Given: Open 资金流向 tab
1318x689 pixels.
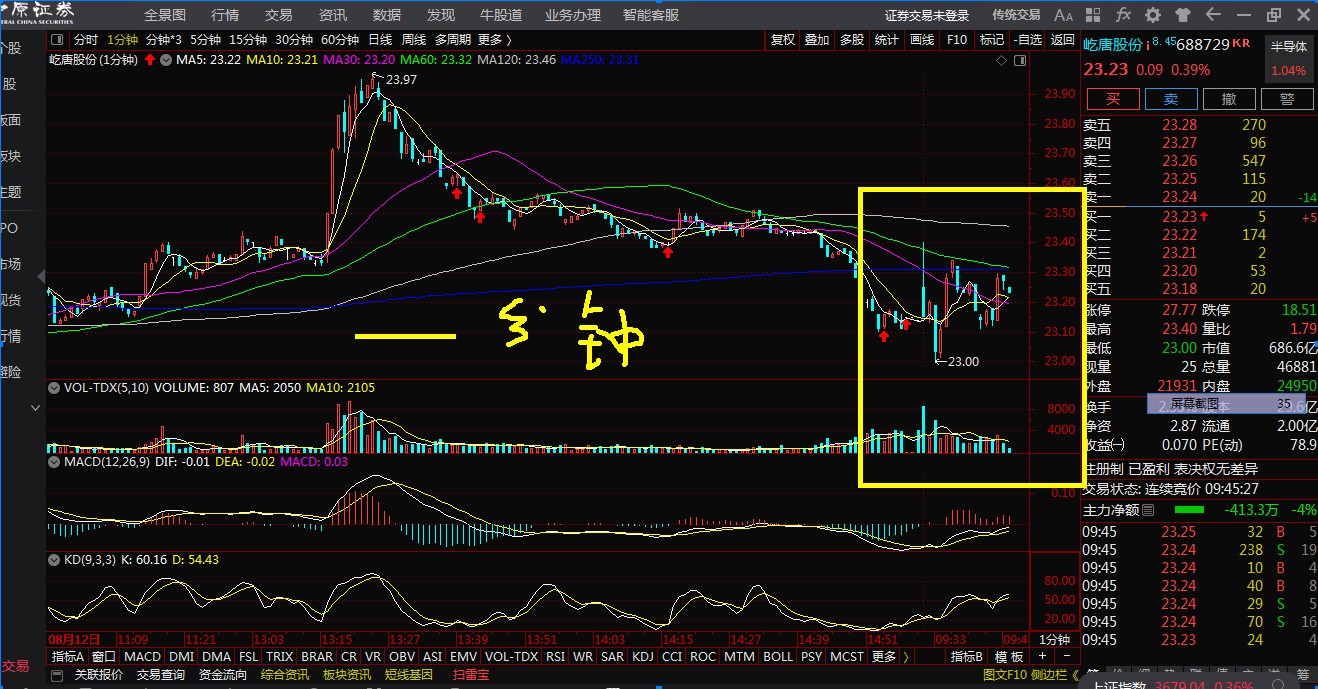Looking at the screenshot, I should pos(223,675).
